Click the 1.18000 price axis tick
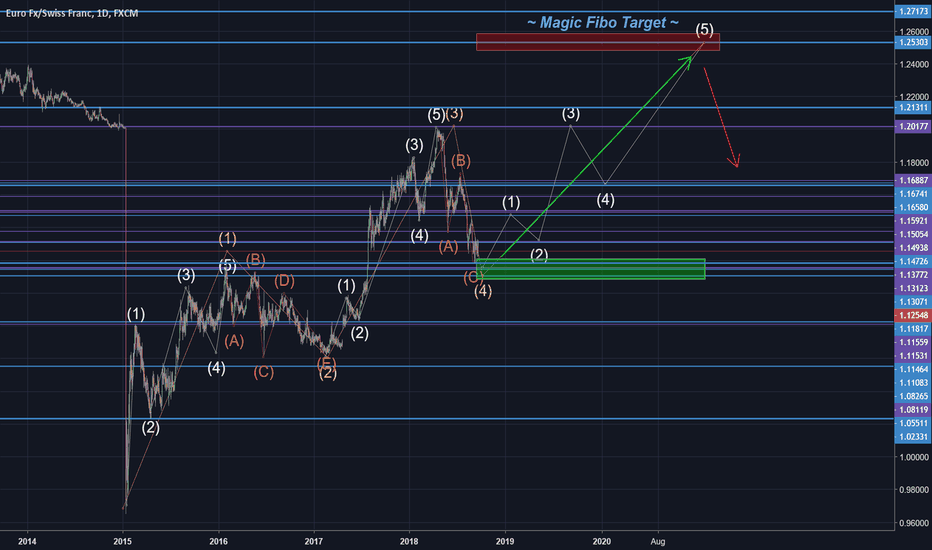Screen dimensions: 932x550 (x=914, y=163)
